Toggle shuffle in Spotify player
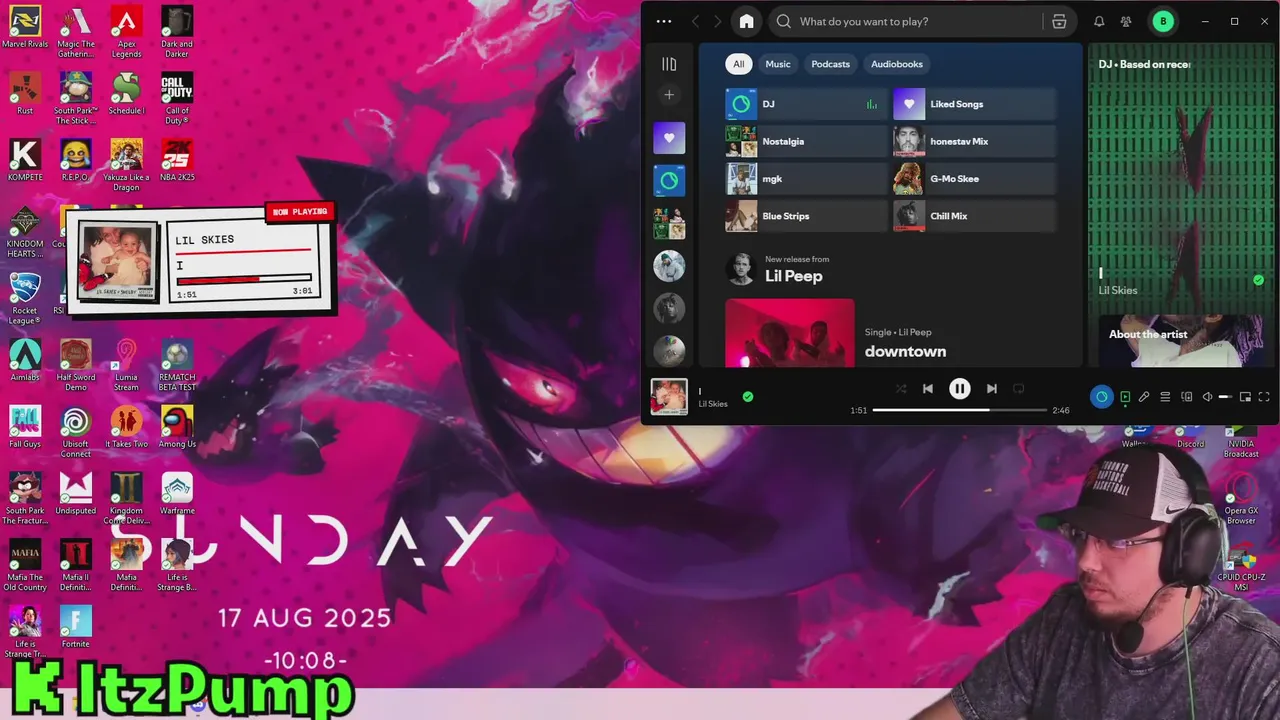This screenshot has height=720, width=1280. click(x=900, y=389)
